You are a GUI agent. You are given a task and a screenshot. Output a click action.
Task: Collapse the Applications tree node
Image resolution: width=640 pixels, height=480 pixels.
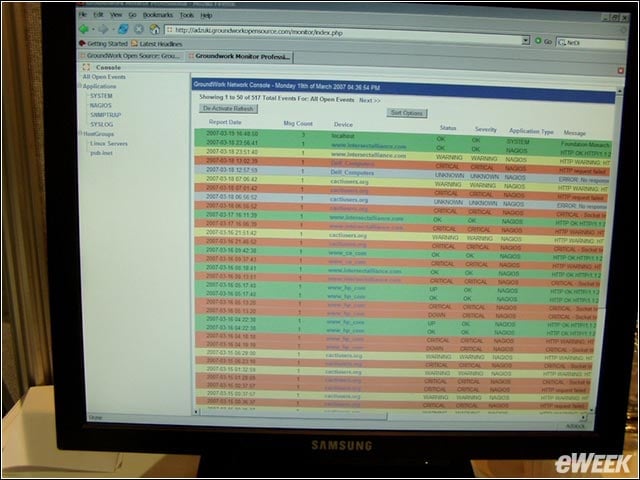80,86
